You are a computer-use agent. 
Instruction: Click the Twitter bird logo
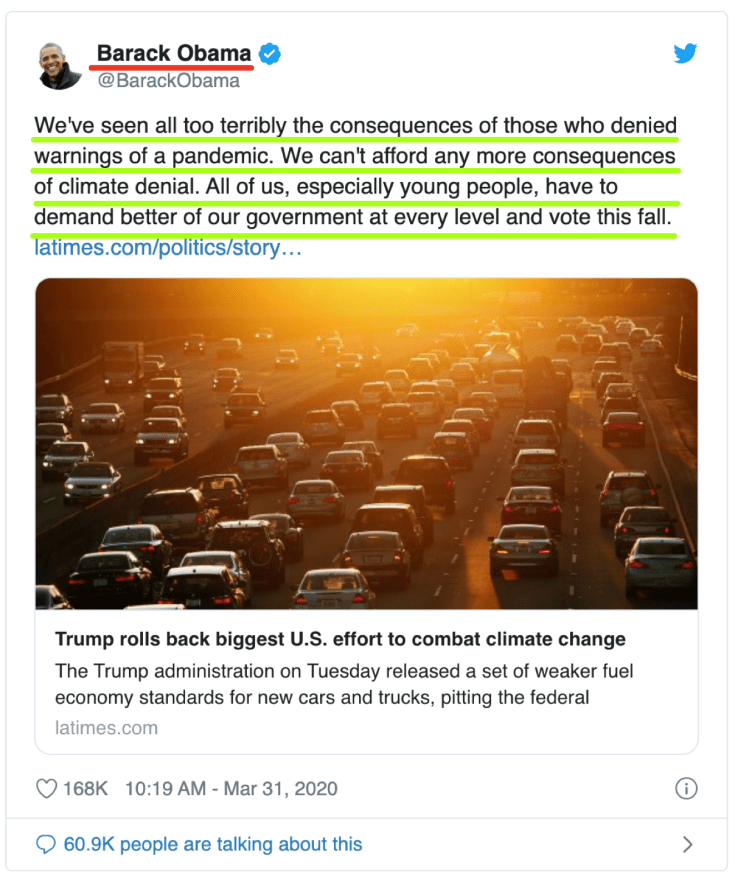pos(685,54)
